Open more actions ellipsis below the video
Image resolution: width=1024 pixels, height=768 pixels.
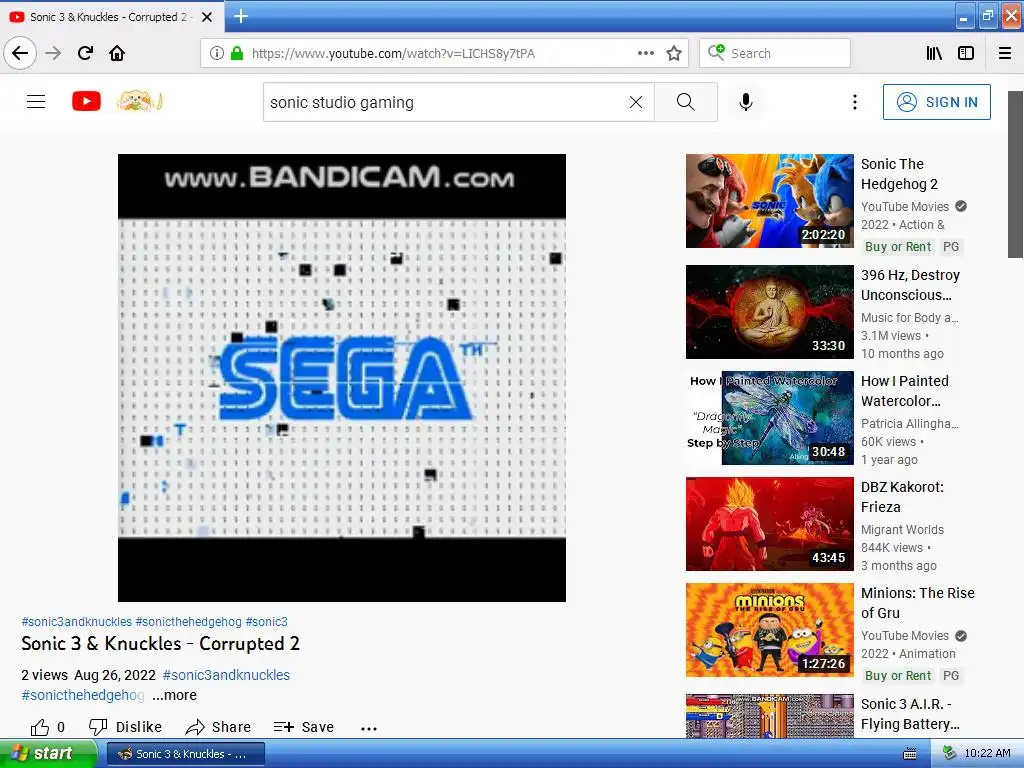tap(369, 728)
